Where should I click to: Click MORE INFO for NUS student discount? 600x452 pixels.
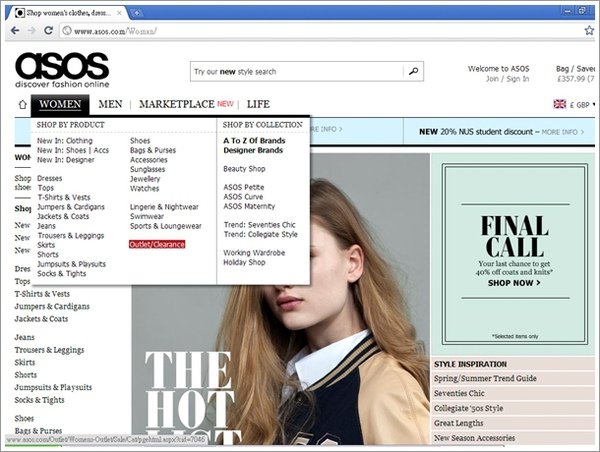562,132
